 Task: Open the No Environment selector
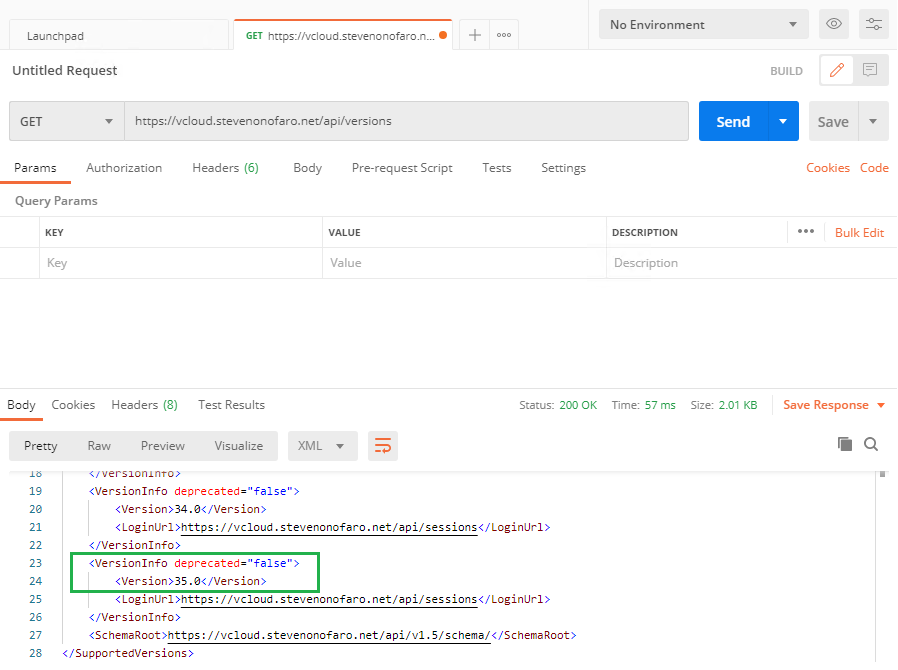click(703, 24)
